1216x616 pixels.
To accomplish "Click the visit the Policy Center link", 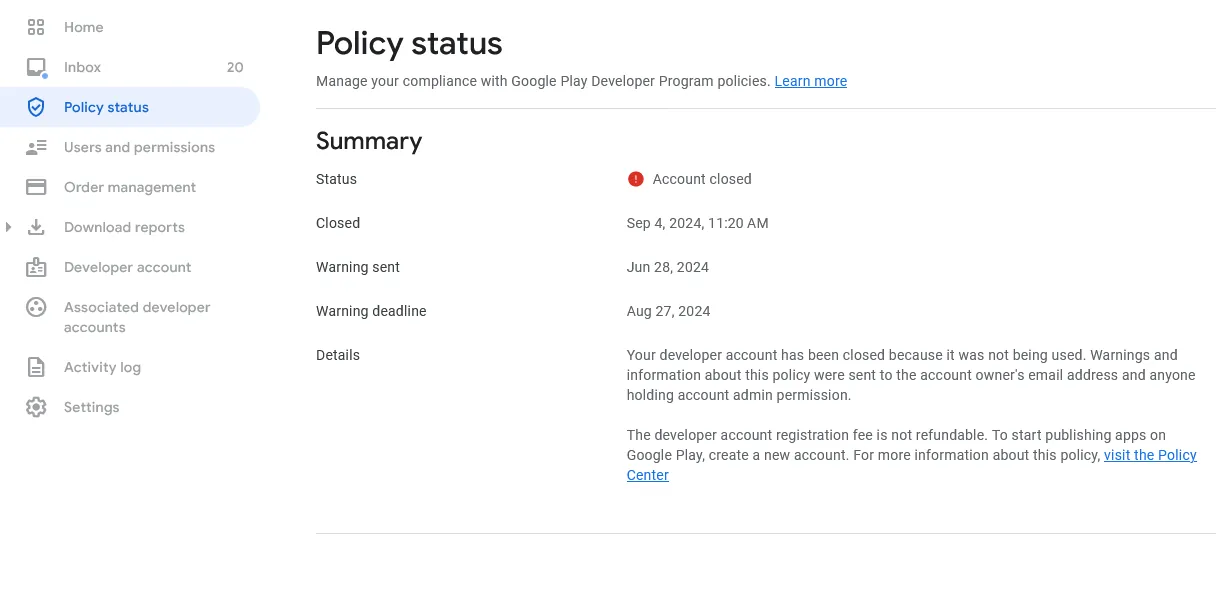I will point(1150,455).
